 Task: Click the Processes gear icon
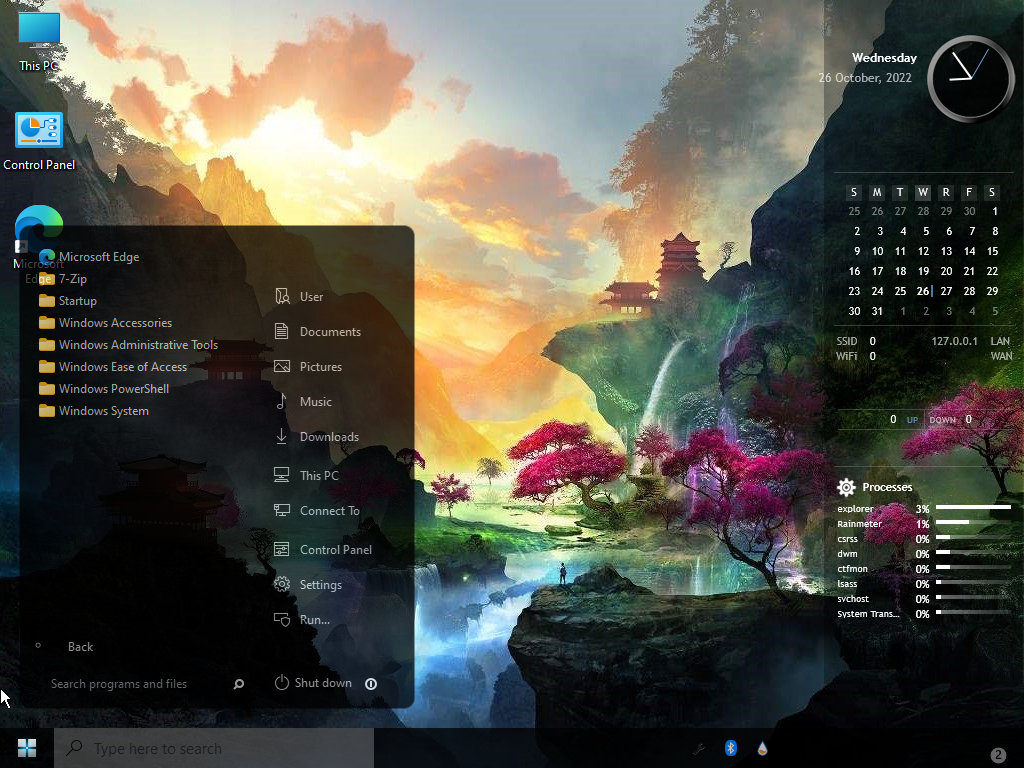846,487
